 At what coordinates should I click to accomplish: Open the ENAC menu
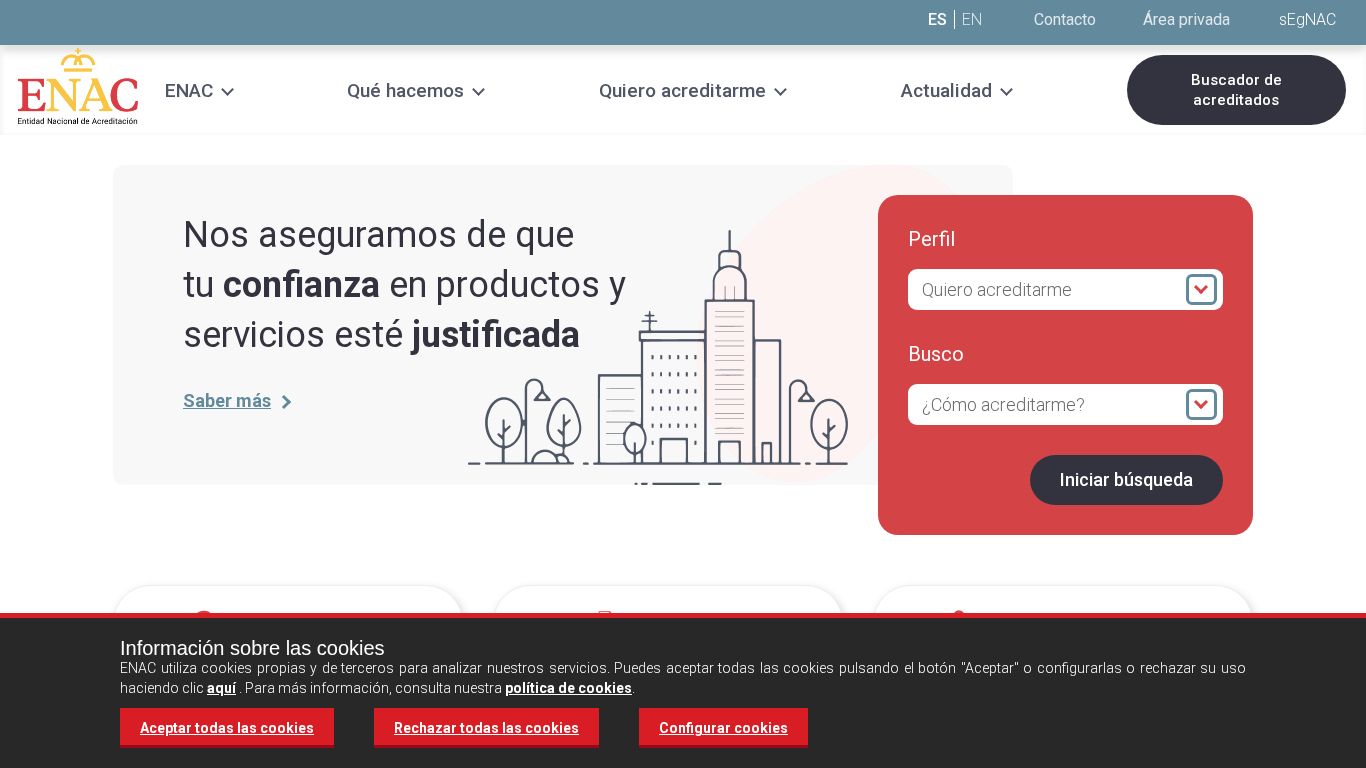click(189, 91)
